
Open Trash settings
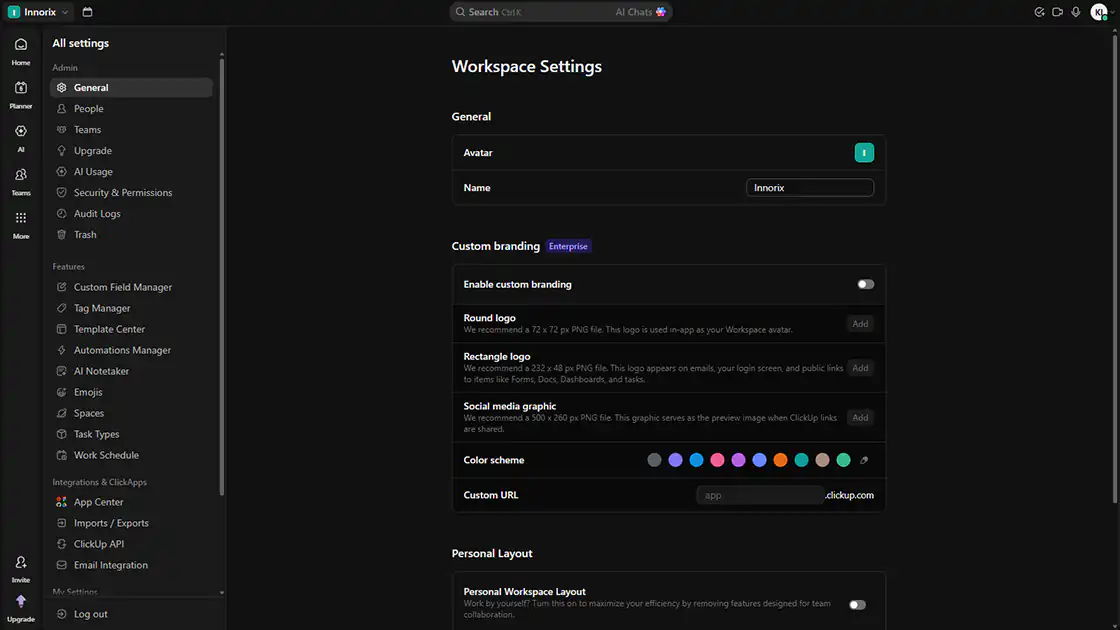pos(131,235)
